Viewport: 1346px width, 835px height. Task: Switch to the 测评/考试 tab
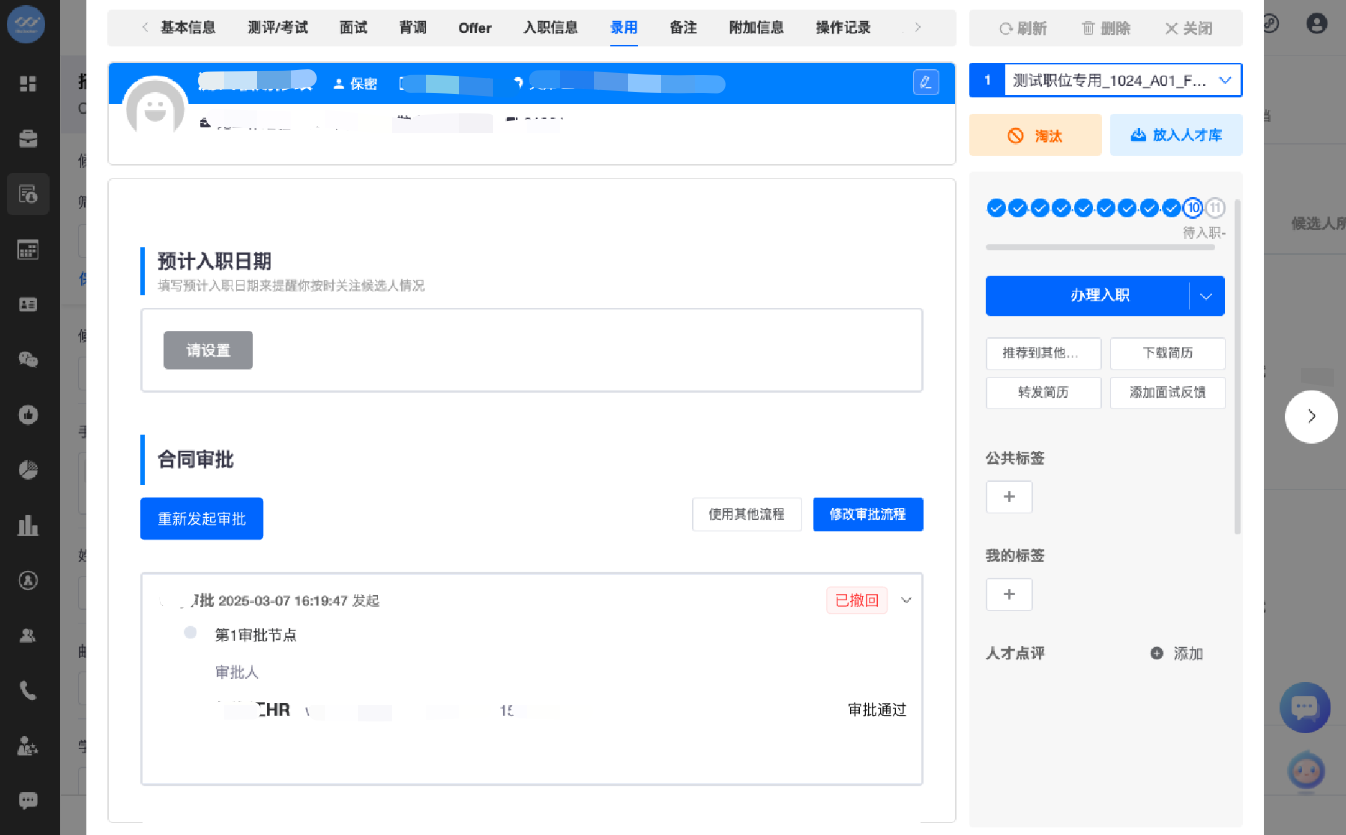(278, 28)
